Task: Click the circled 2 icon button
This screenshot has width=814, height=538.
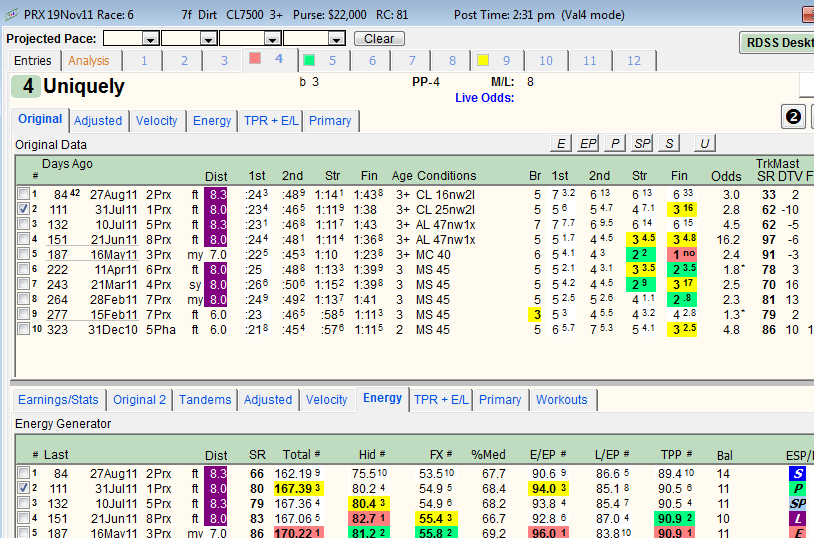Action: coord(793,116)
